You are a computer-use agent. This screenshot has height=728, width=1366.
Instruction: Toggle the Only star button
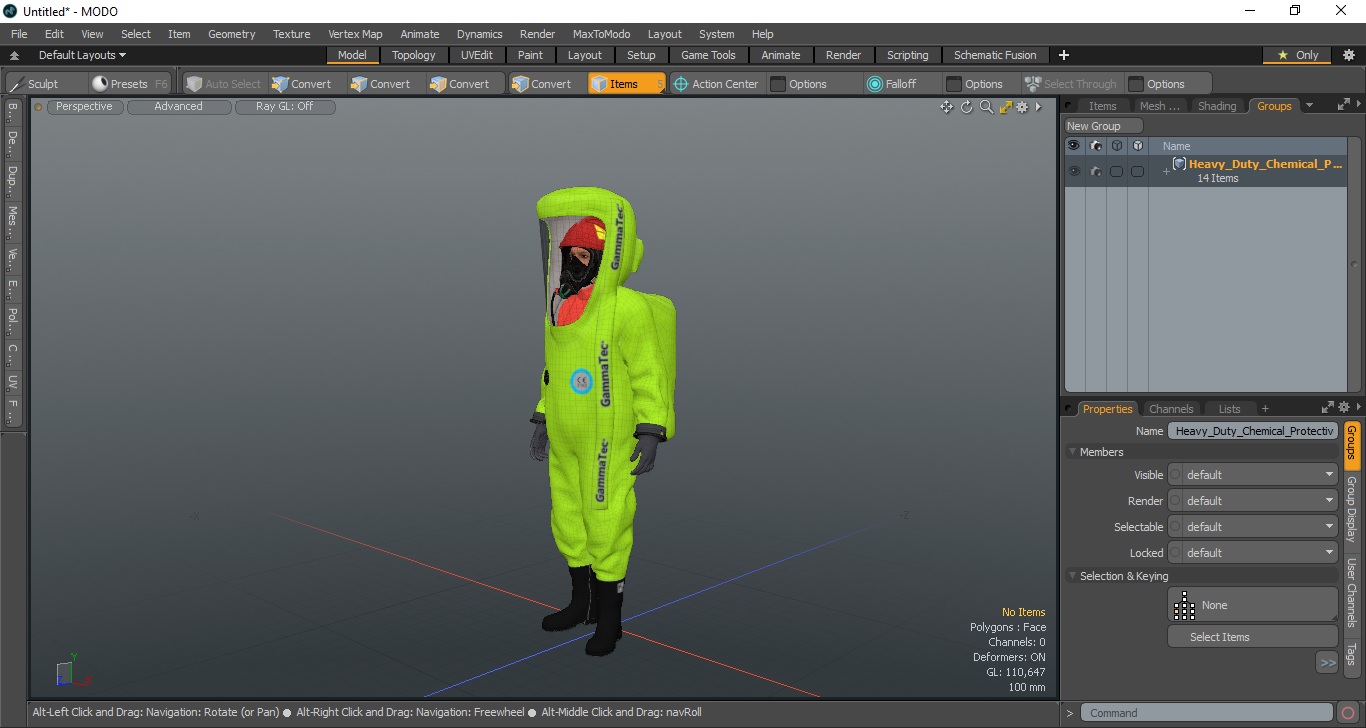(x=1298, y=55)
